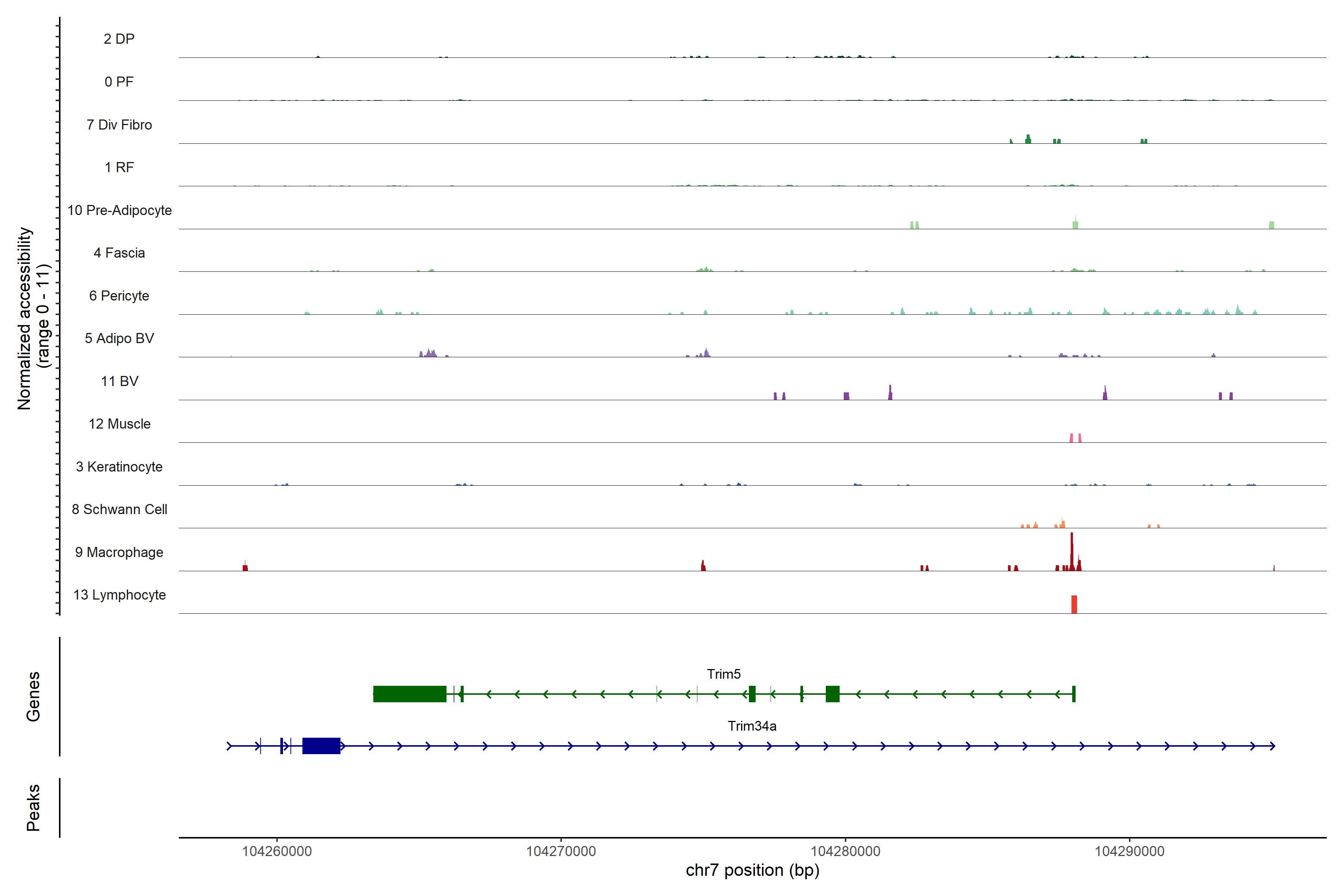Select the large Trim5 green exon block

409,694
